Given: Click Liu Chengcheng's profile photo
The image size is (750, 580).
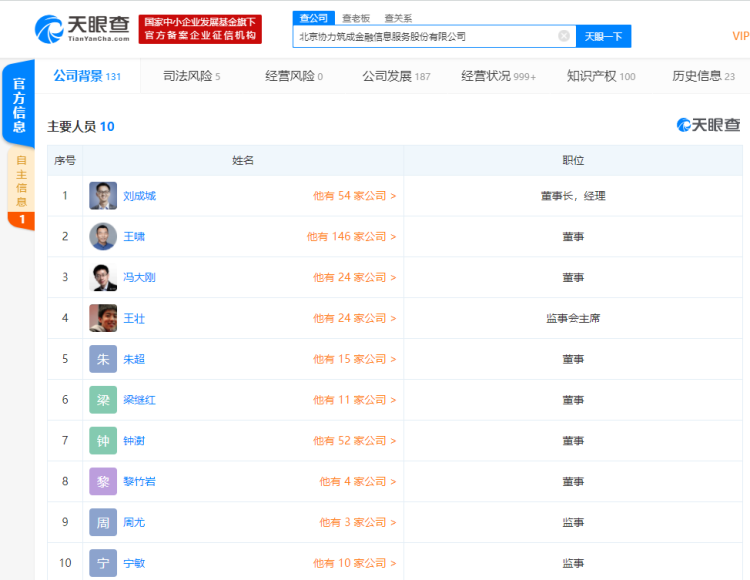Looking at the screenshot, I should 103,196.
